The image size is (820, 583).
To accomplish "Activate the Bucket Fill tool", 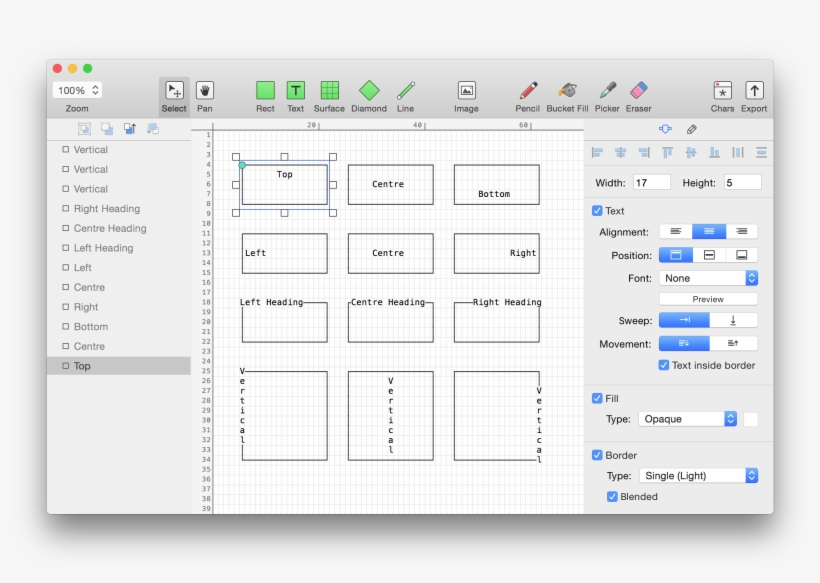I will [x=567, y=90].
